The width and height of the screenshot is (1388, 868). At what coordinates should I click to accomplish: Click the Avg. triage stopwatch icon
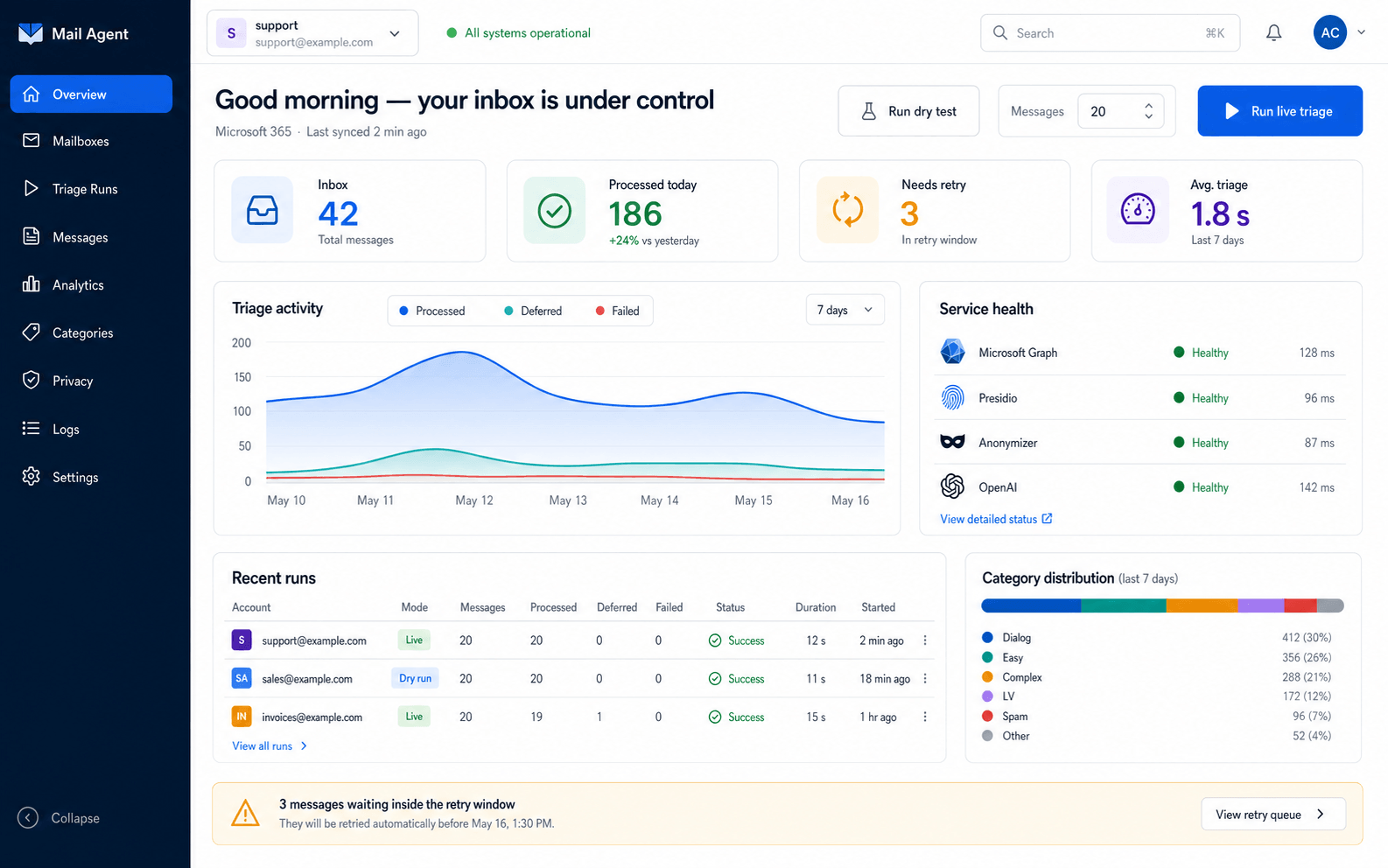pyautogui.click(x=1138, y=210)
